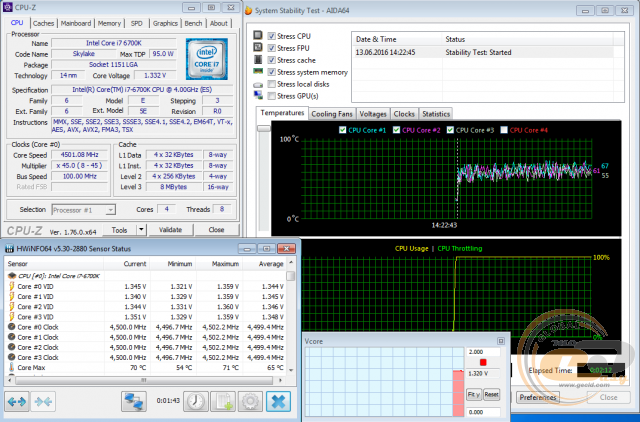Click the Close button in CPU-Z

[x=216, y=230]
